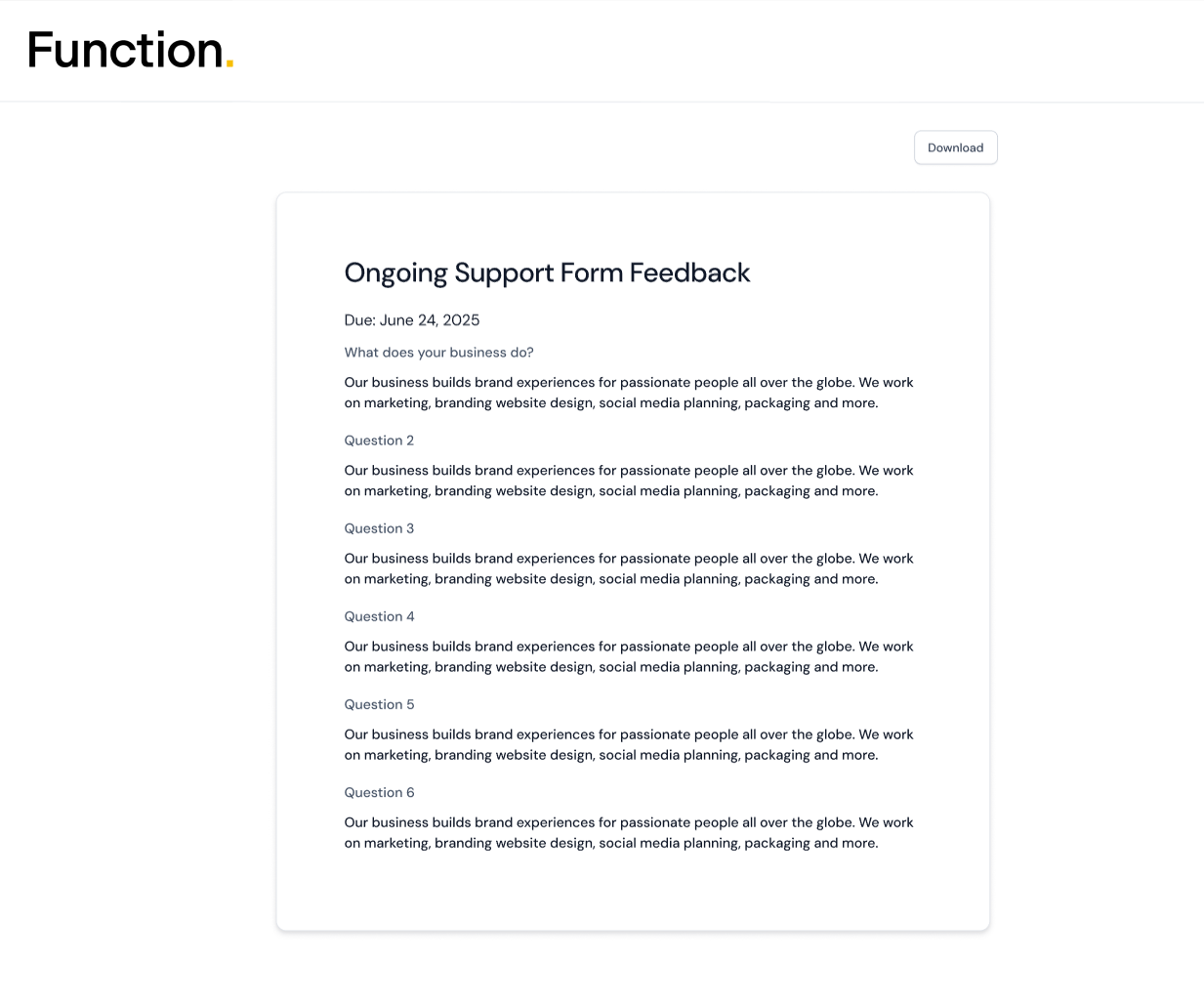This screenshot has width=1204, height=1005.
Task: Click the answer paragraph under Question 4
Action: point(629,656)
